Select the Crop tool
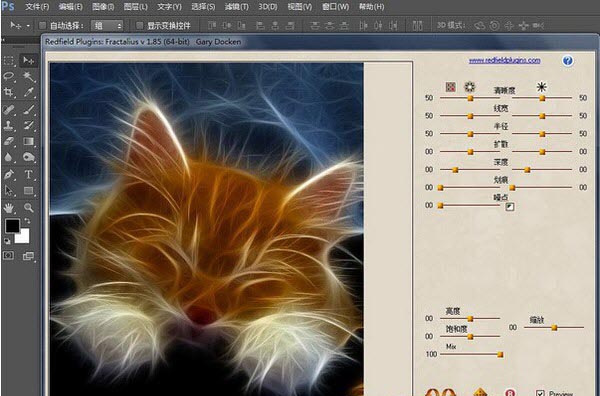Image resolution: width=600 pixels, height=396 pixels. coord(8,92)
